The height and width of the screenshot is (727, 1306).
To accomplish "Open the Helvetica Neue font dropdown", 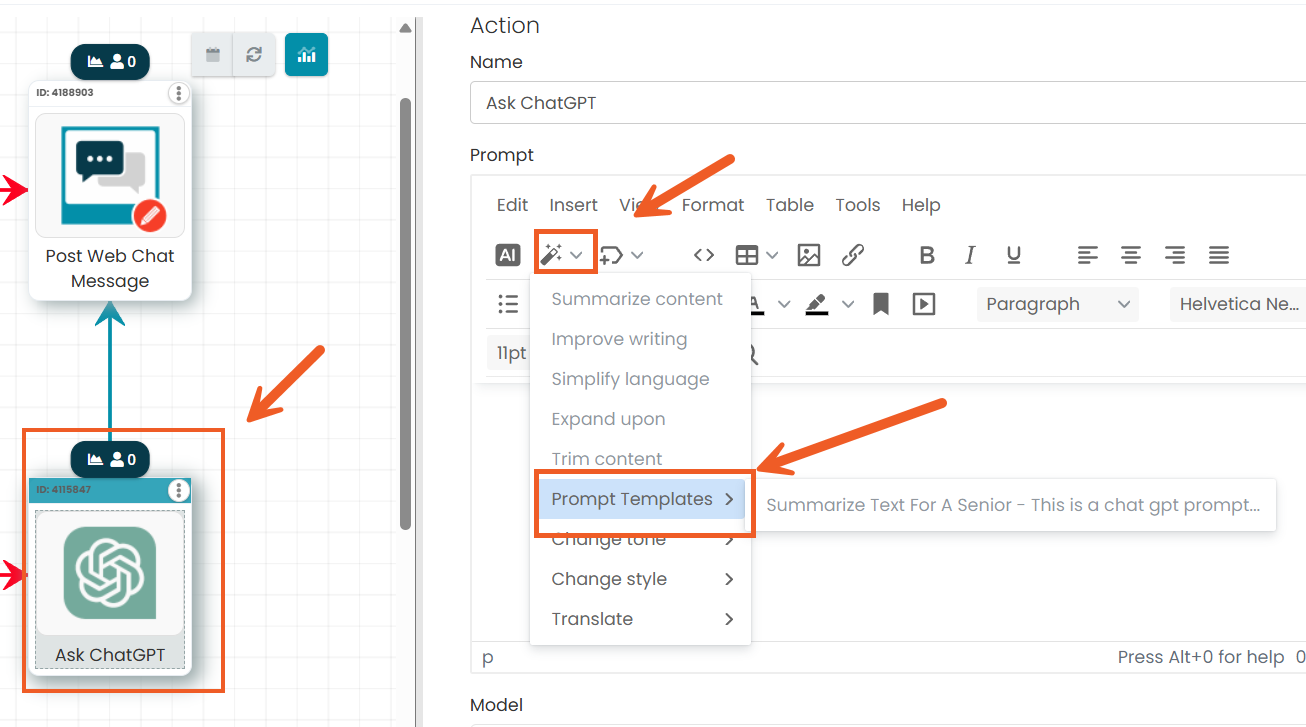I will 1238,304.
